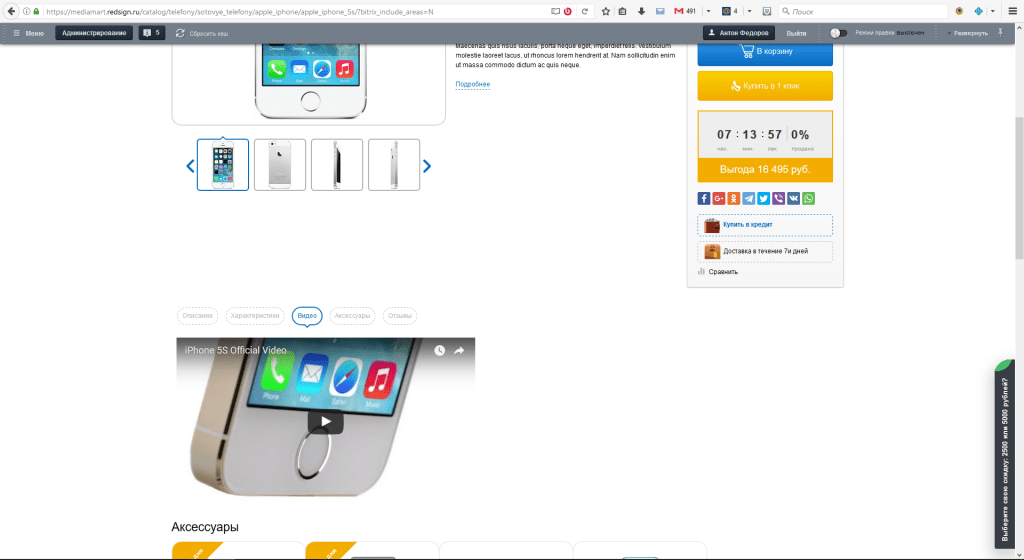Click the blue mail envelope icon

coord(660,11)
